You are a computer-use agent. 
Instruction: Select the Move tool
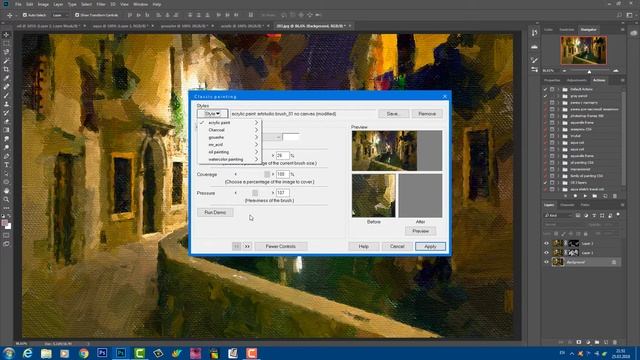[x=6, y=35]
